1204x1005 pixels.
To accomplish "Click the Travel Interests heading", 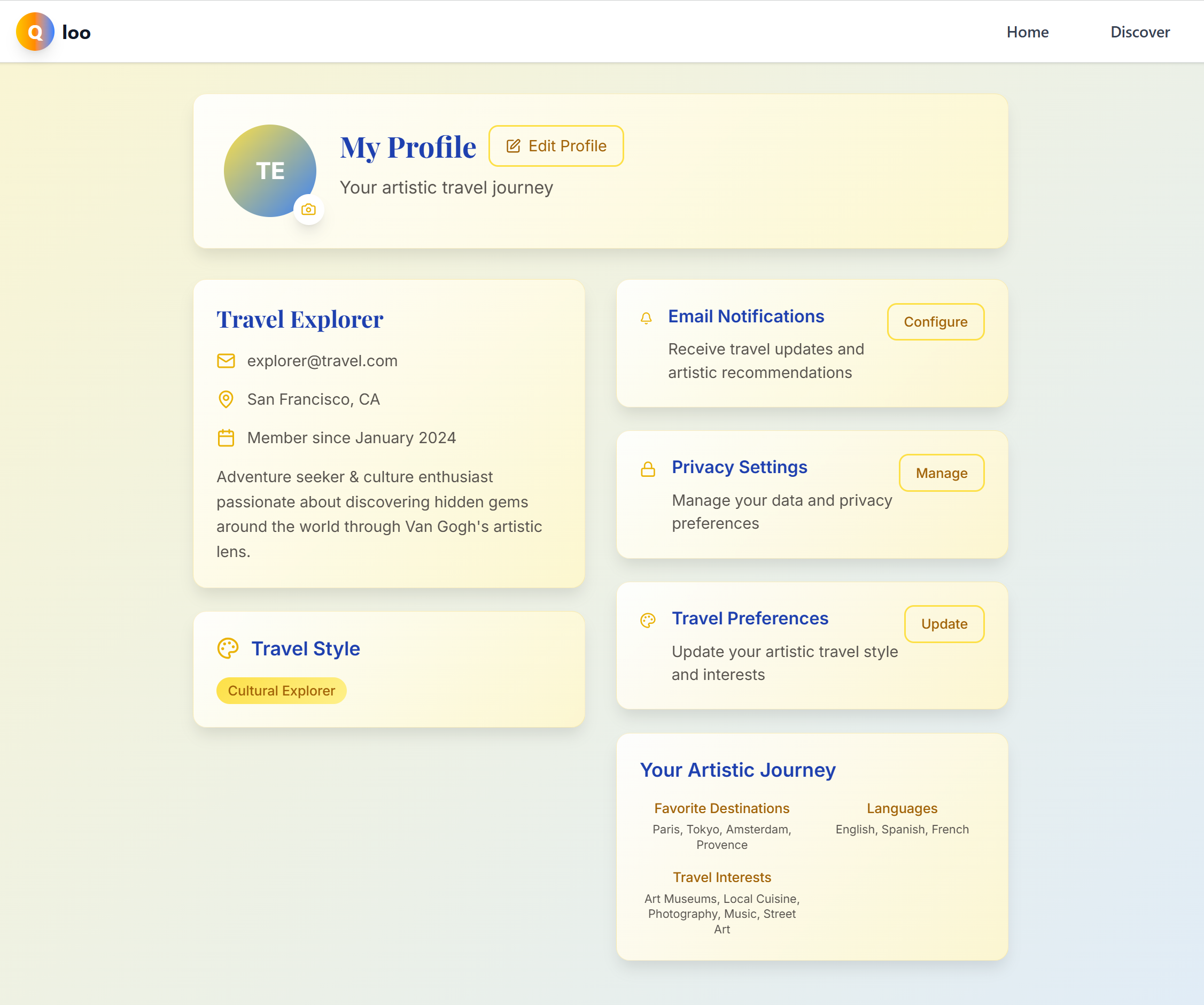I will pos(721,877).
